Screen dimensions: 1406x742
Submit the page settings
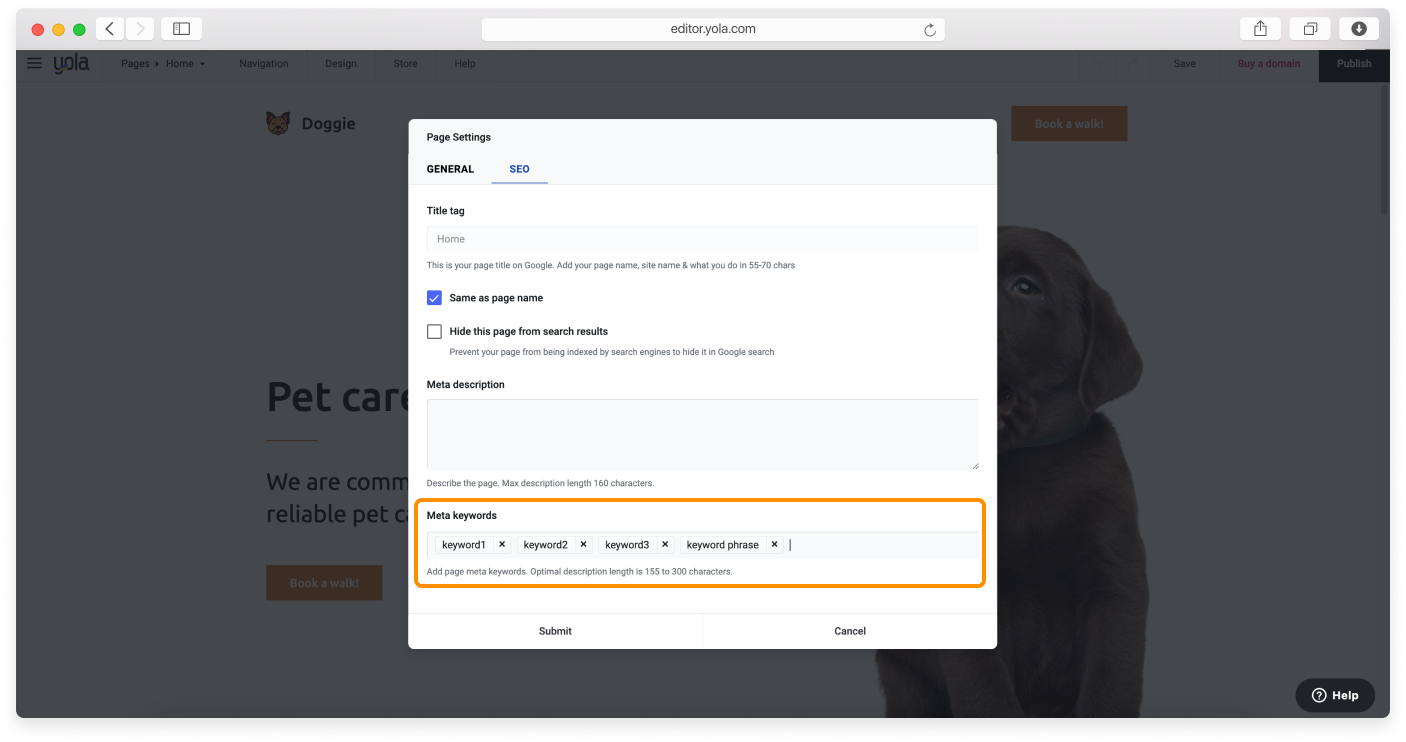pyautogui.click(x=554, y=631)
